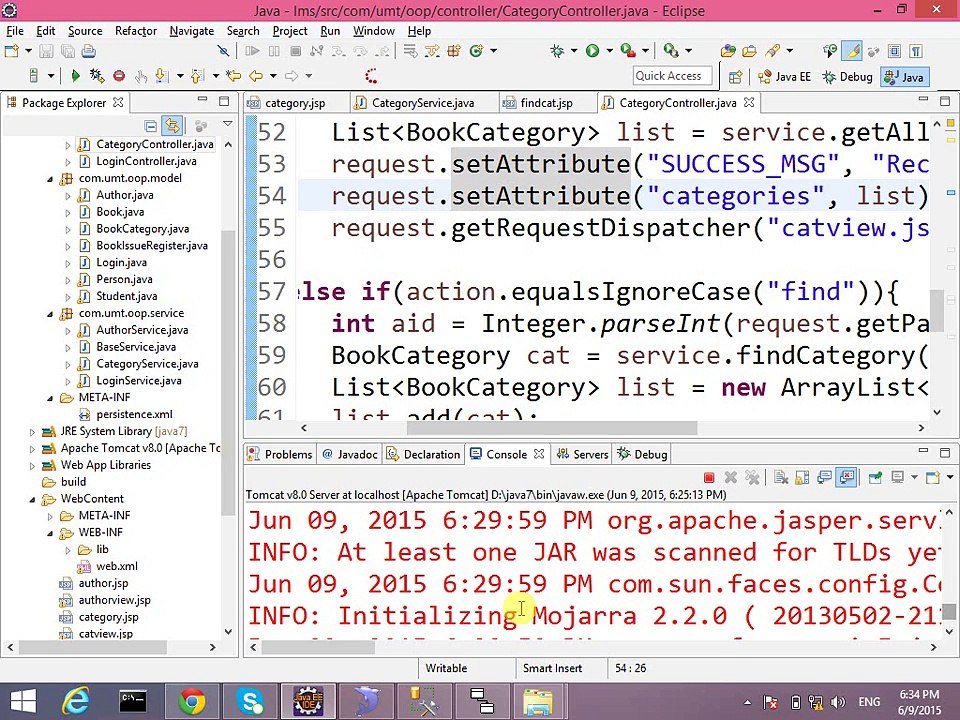This screenshot has width=960, height=720.
Task: Switch to the Debug perspective button
Action: point(847,76)
